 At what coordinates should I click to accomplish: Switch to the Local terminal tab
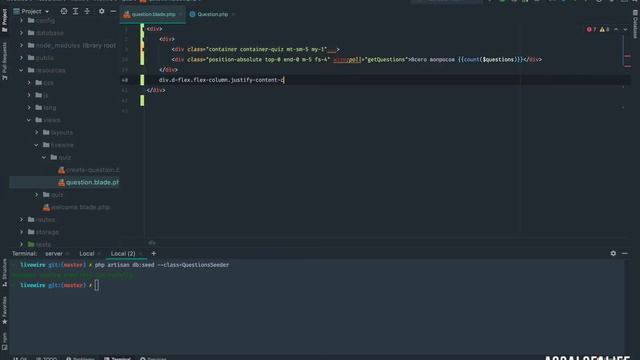pyautogui.click(x=87, y=253)
